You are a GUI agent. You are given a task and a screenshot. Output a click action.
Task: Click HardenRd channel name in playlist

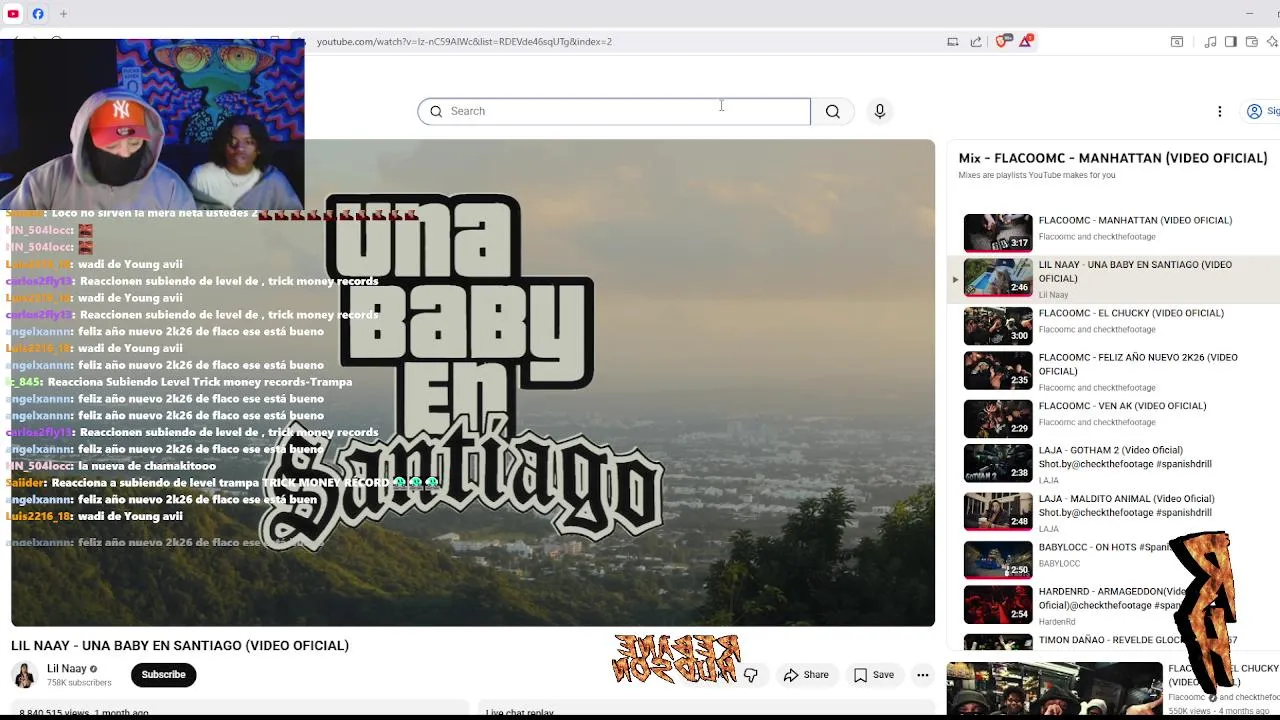[x=1057, y=622]
